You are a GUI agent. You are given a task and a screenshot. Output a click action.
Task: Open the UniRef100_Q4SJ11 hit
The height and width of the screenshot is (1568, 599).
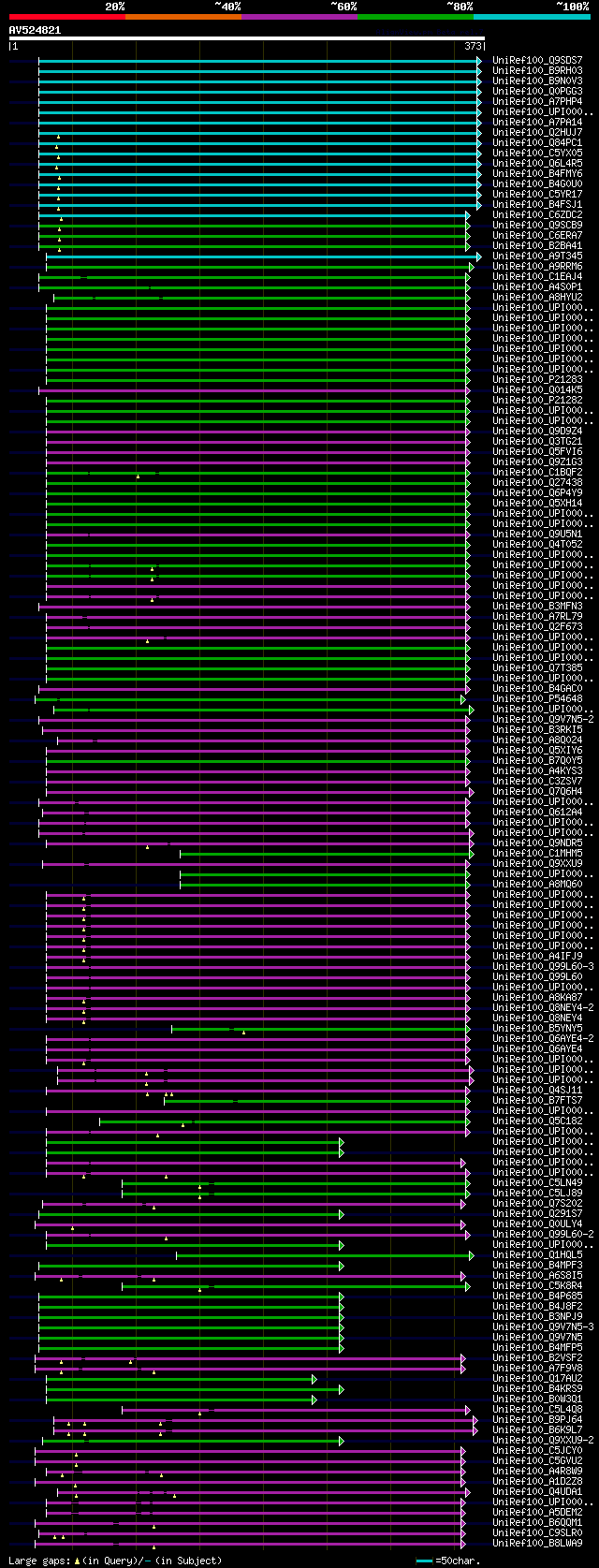[x=537, y=1091]
